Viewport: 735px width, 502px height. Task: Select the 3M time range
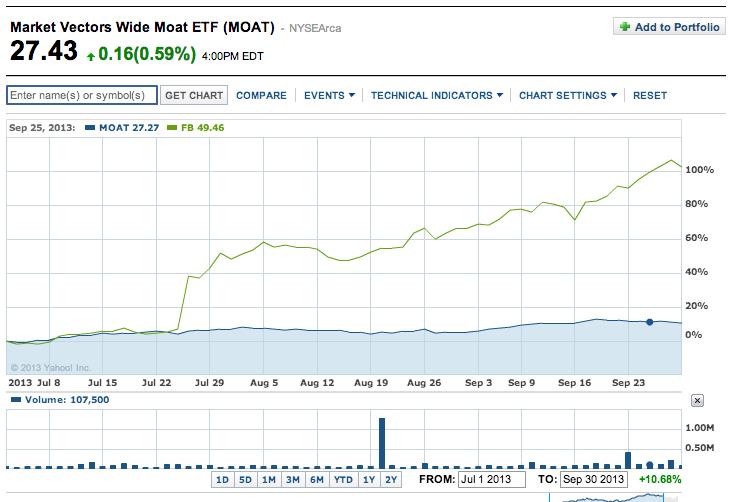292,480
